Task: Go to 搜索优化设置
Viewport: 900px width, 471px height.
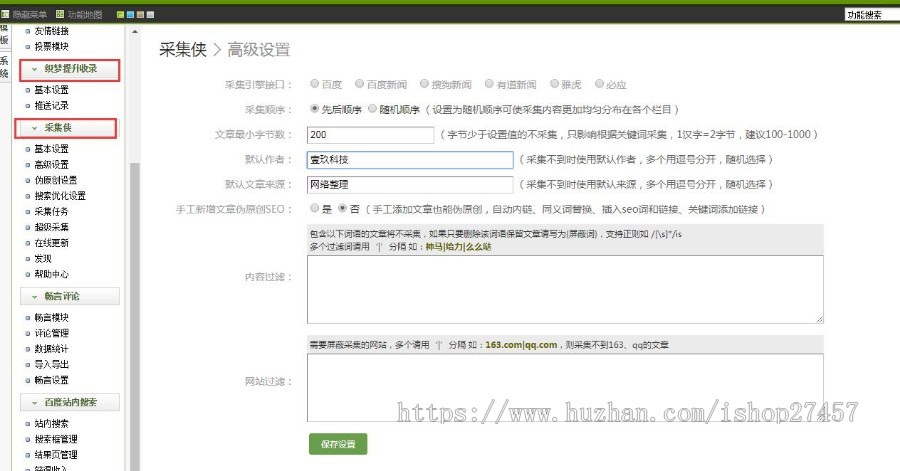Action: coord(60,196)
